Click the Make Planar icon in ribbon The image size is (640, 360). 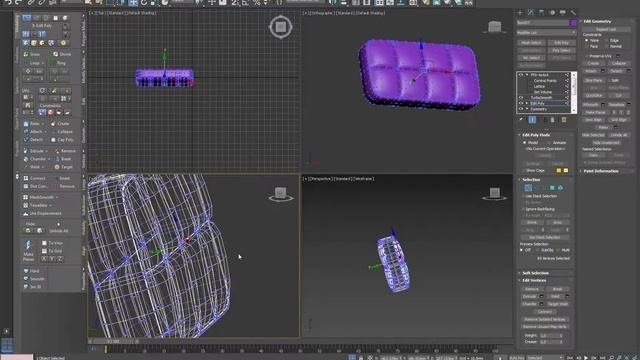coord(28,245)
